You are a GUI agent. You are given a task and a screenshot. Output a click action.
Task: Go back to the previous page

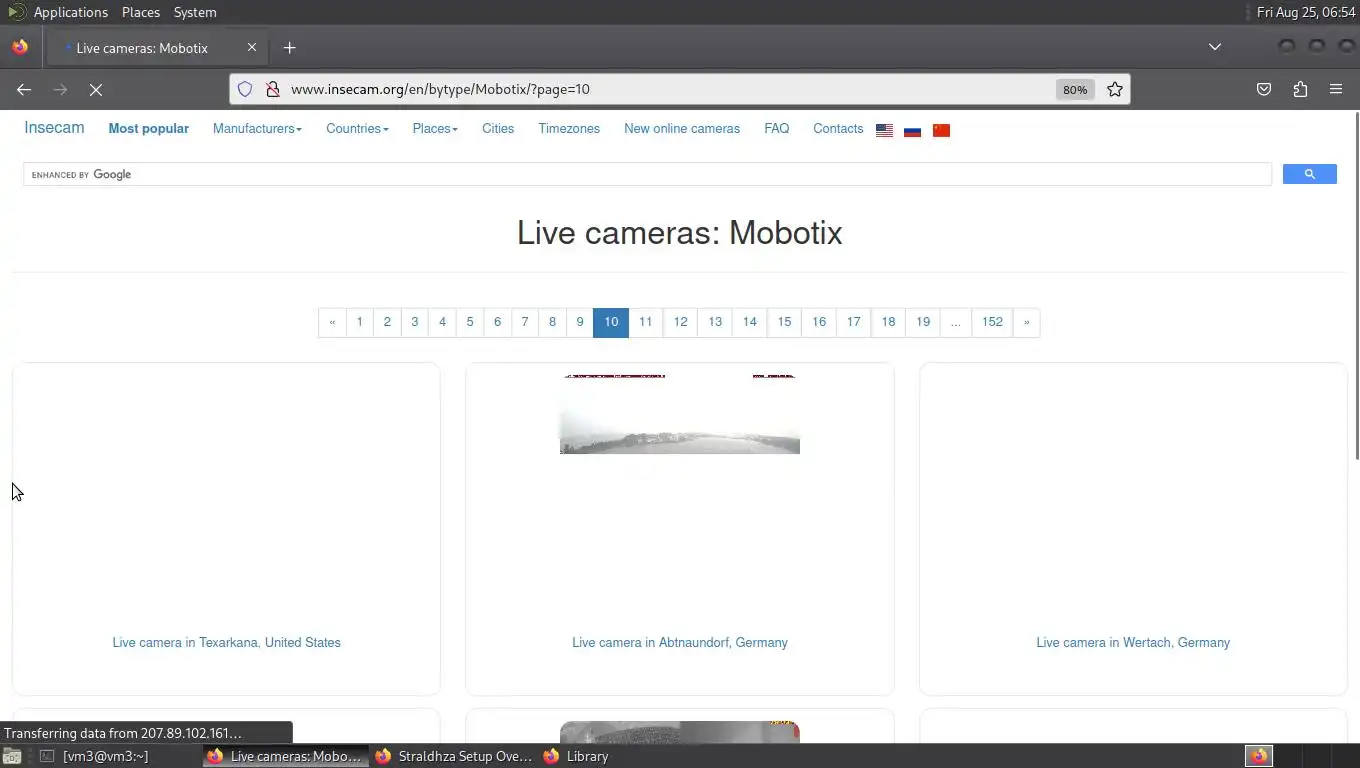click(x=24, y=89)
